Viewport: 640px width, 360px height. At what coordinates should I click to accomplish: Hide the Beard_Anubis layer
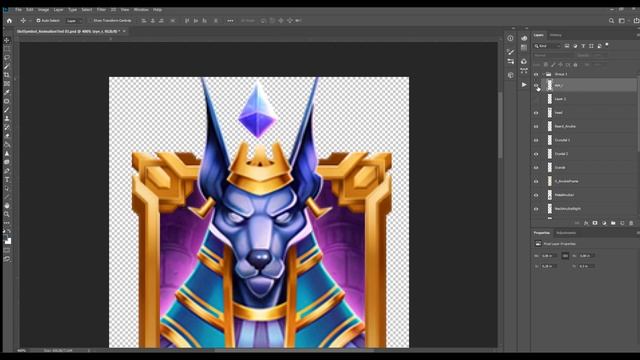536,127
